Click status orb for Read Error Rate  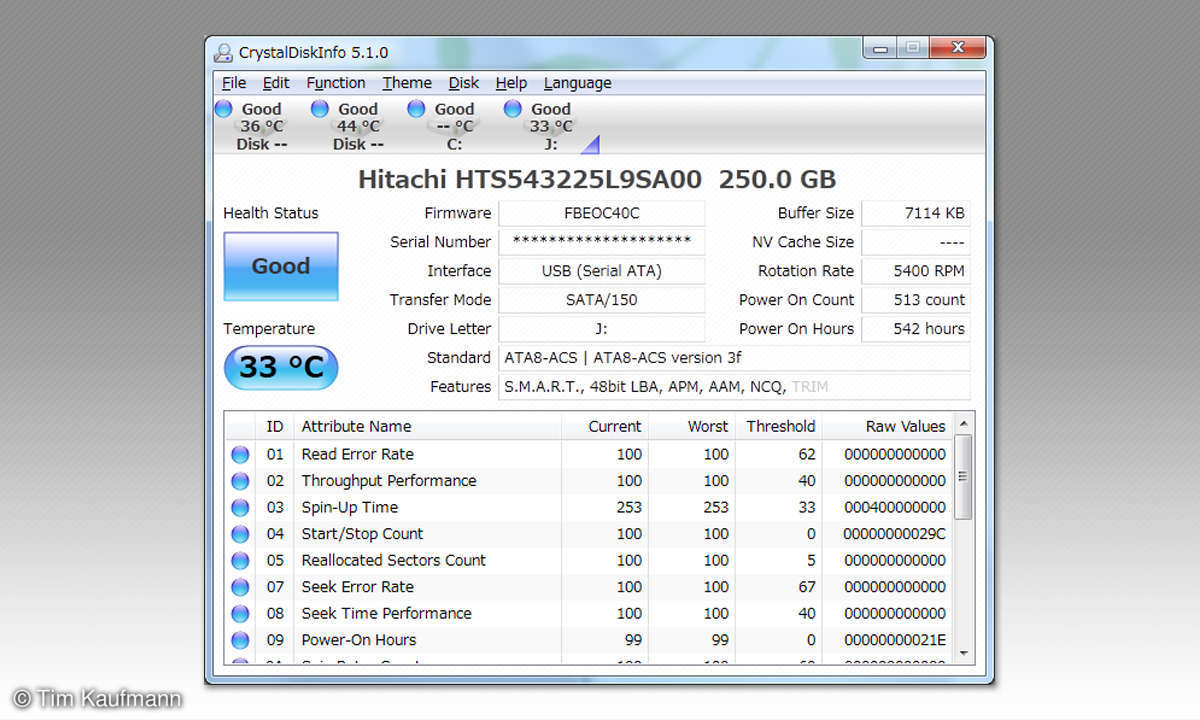(x=240, y=454)
